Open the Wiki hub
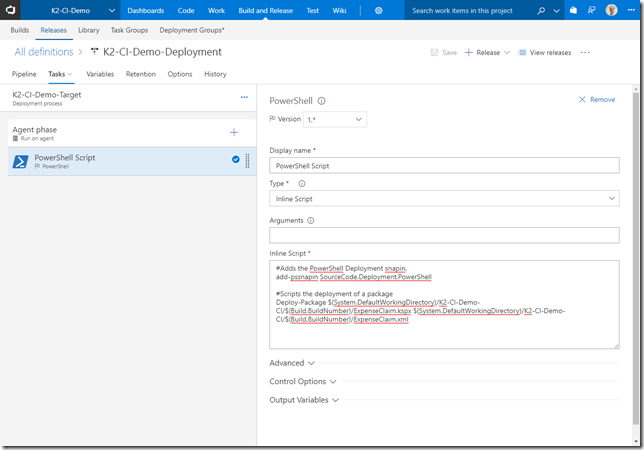 (339, 10)
